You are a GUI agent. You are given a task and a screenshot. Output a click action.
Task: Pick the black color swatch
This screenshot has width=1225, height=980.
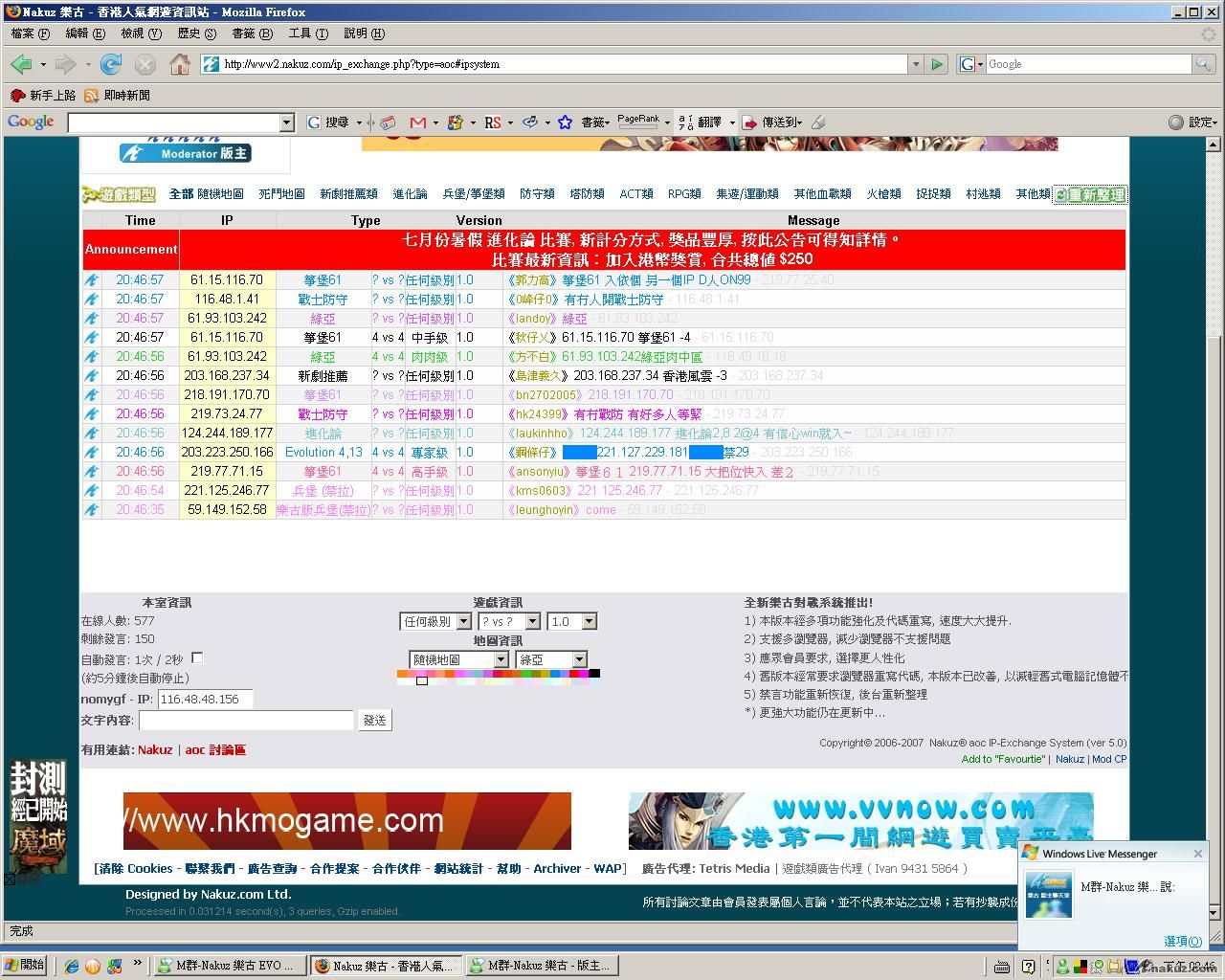click(x=594, y=674)
